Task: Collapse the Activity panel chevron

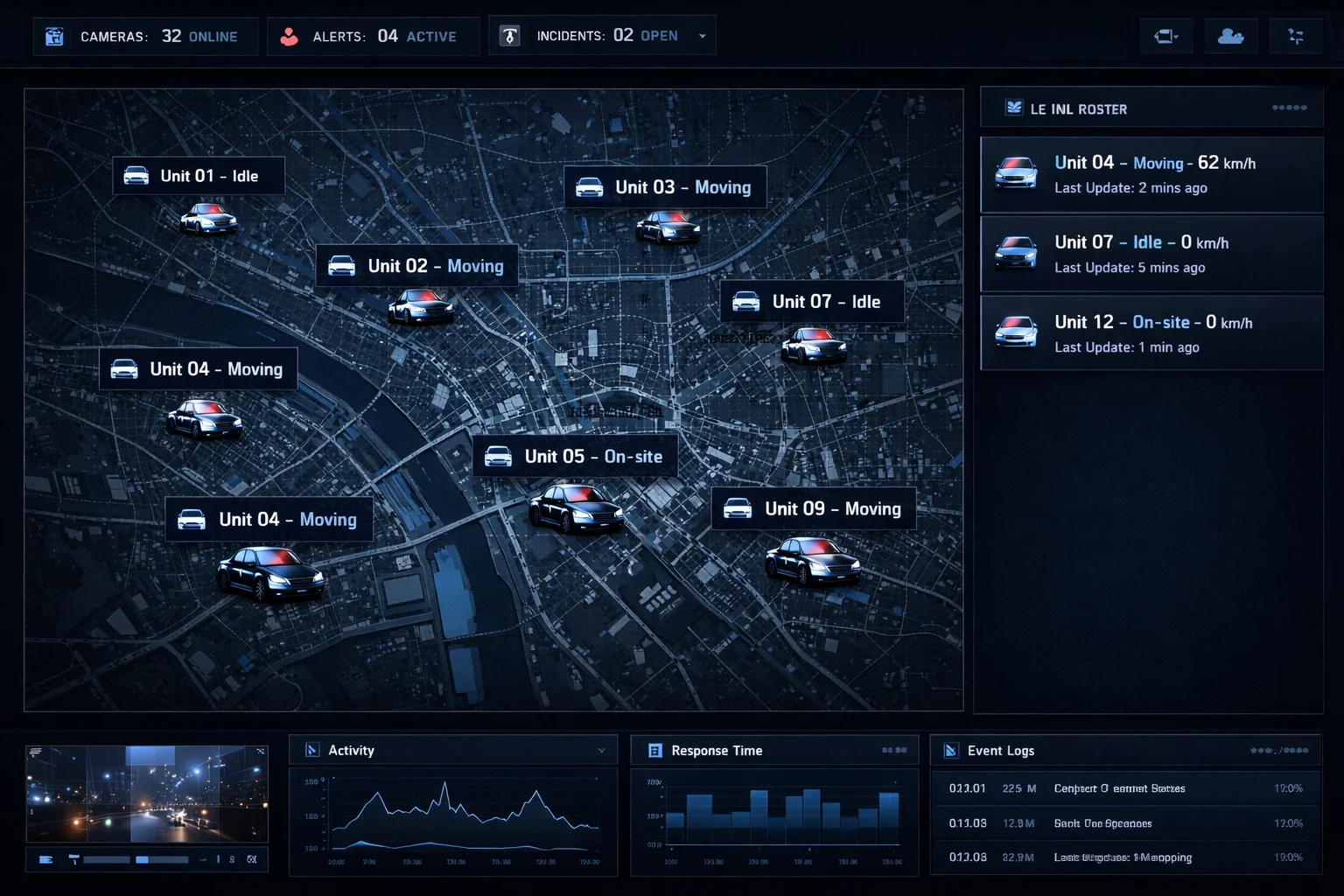Action: click(x=601, y=750)
